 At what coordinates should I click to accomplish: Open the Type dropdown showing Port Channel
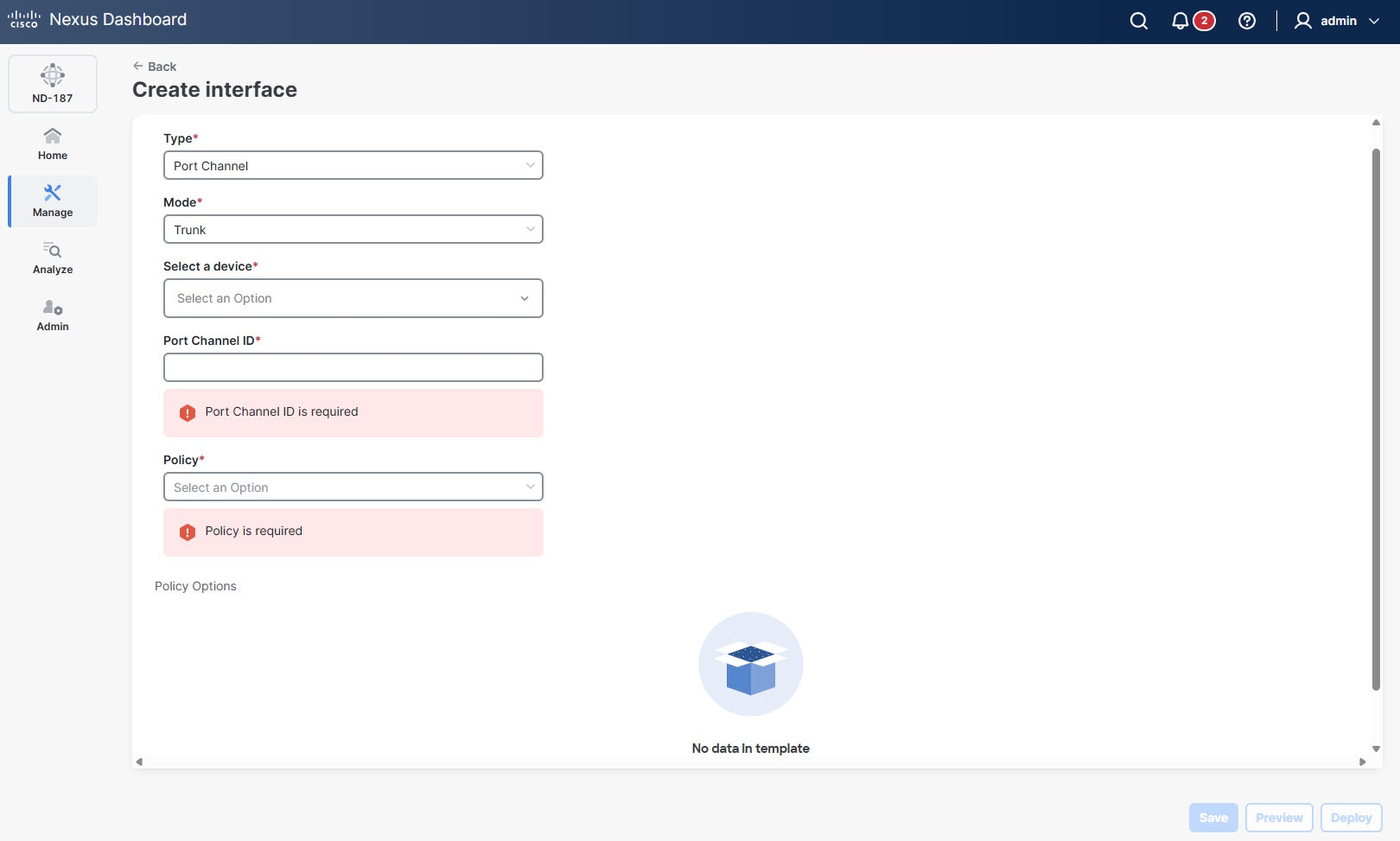pos(353,165)
